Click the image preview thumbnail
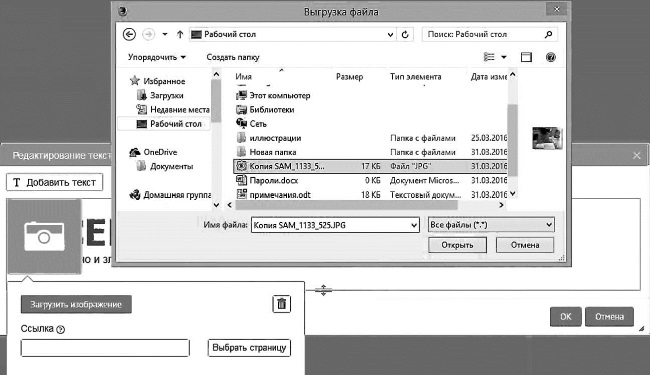Screen dimensions: 650x375 click(547, 138)
